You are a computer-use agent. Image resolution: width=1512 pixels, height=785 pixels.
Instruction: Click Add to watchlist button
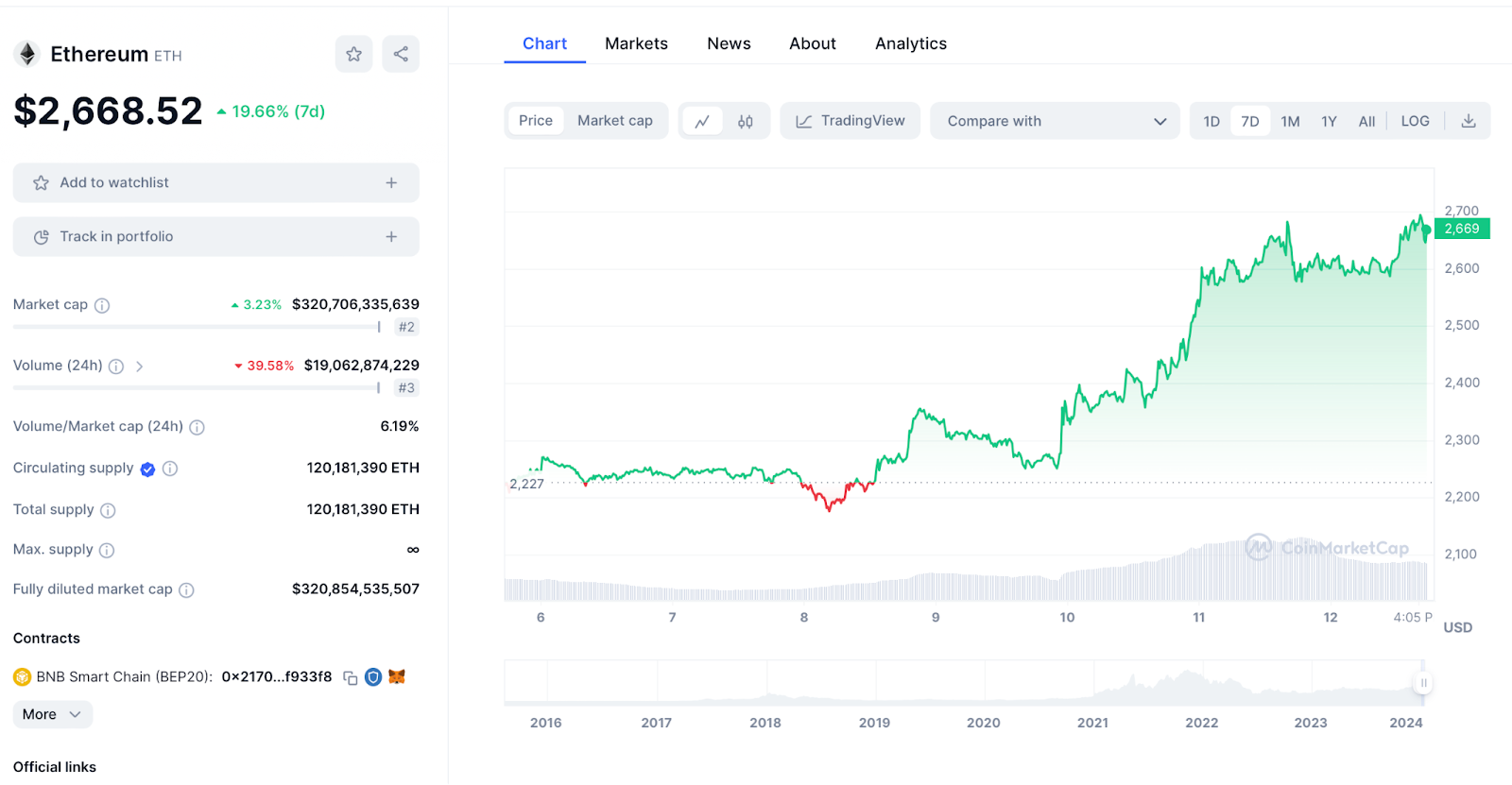pyautogui.click(x=216, y=183)
